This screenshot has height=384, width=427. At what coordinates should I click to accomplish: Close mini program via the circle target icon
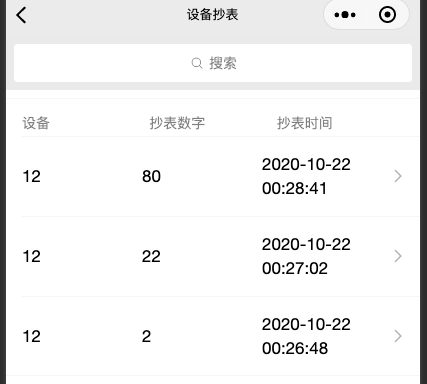[387, 15]
